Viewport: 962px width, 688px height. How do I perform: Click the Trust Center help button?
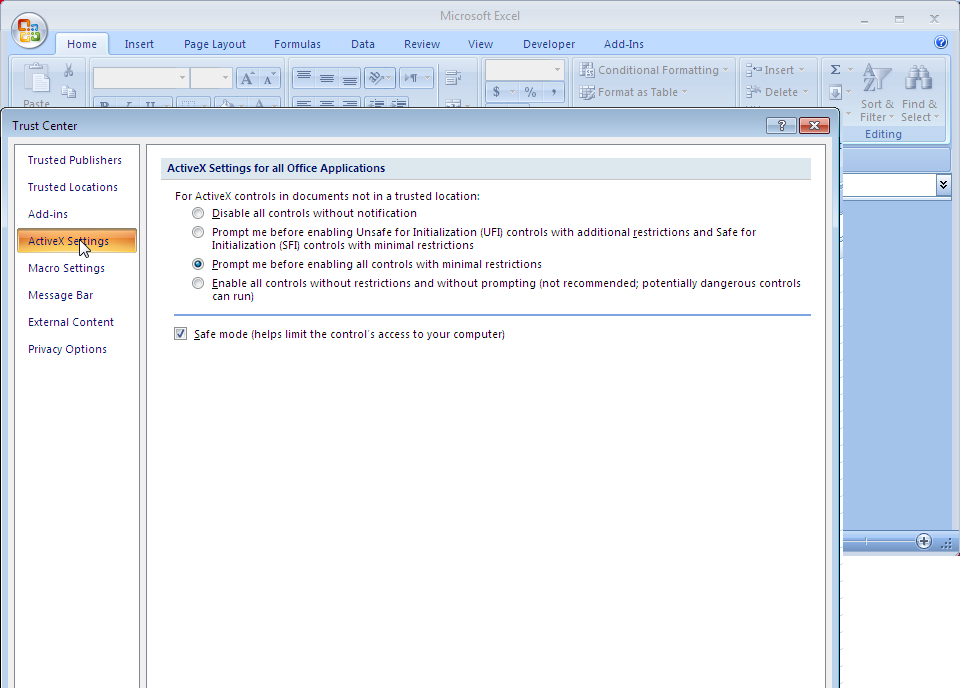[781, 125]
